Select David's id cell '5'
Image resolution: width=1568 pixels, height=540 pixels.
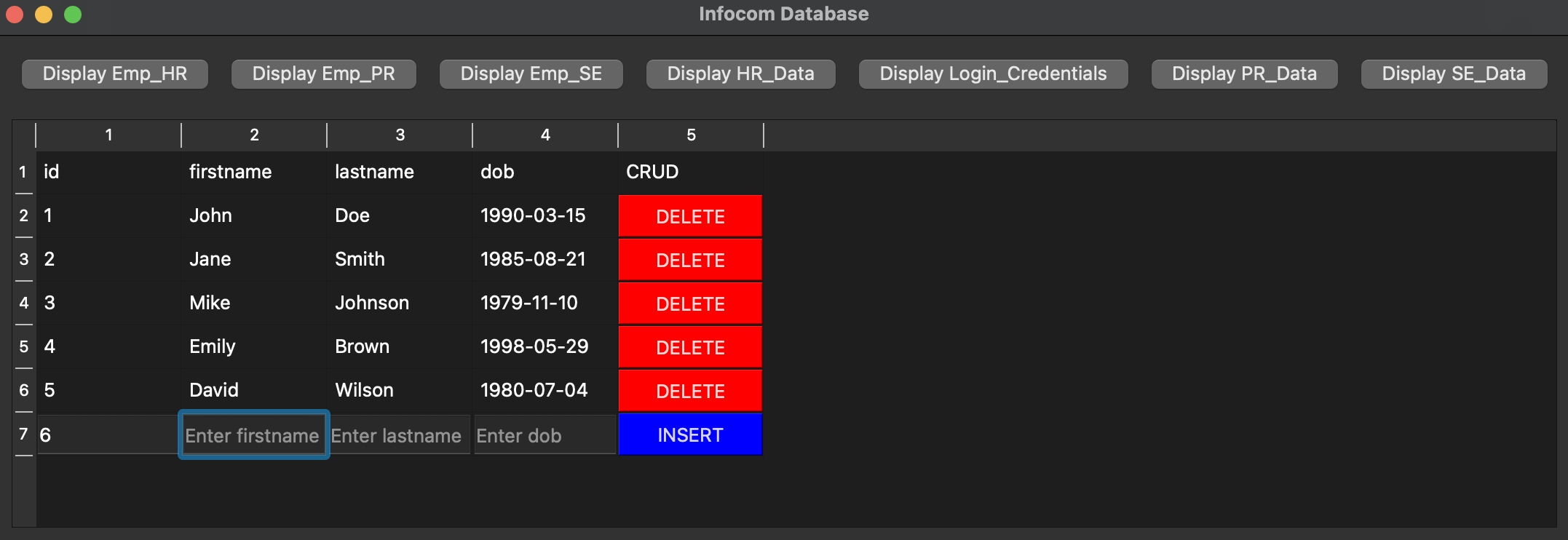click(x=108, y=391)
